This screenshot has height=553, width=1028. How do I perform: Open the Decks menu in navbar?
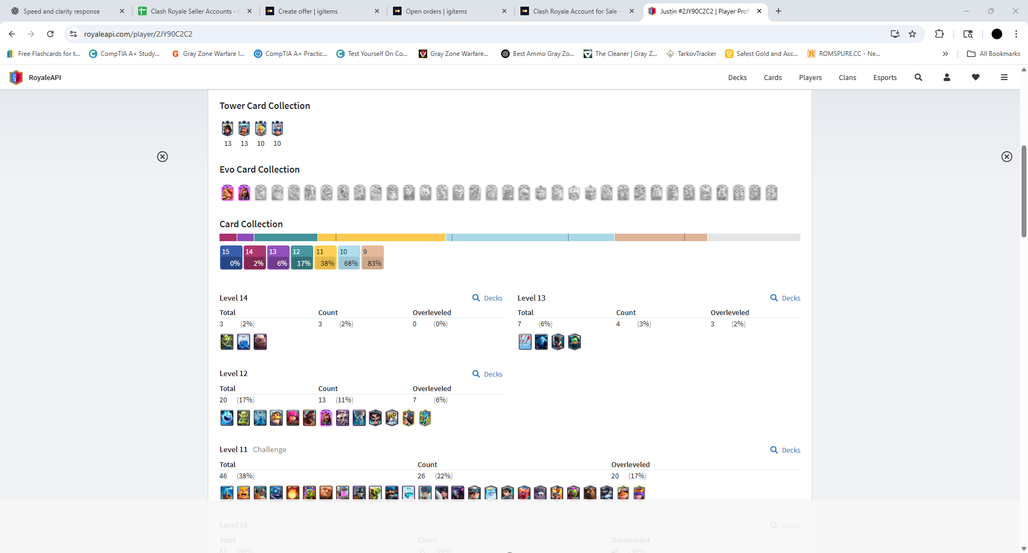tap(737, 77)
